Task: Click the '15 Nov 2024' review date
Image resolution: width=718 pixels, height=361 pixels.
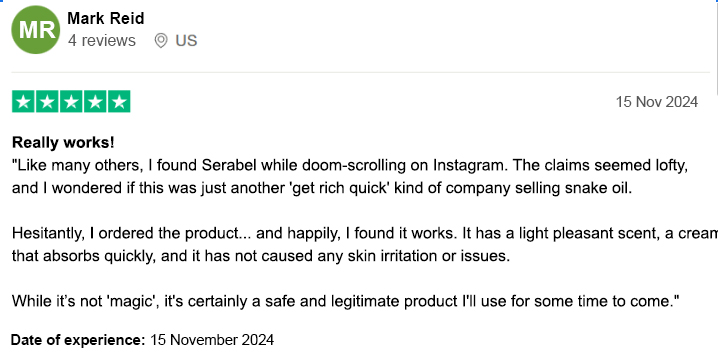Action: click(657, 102)
